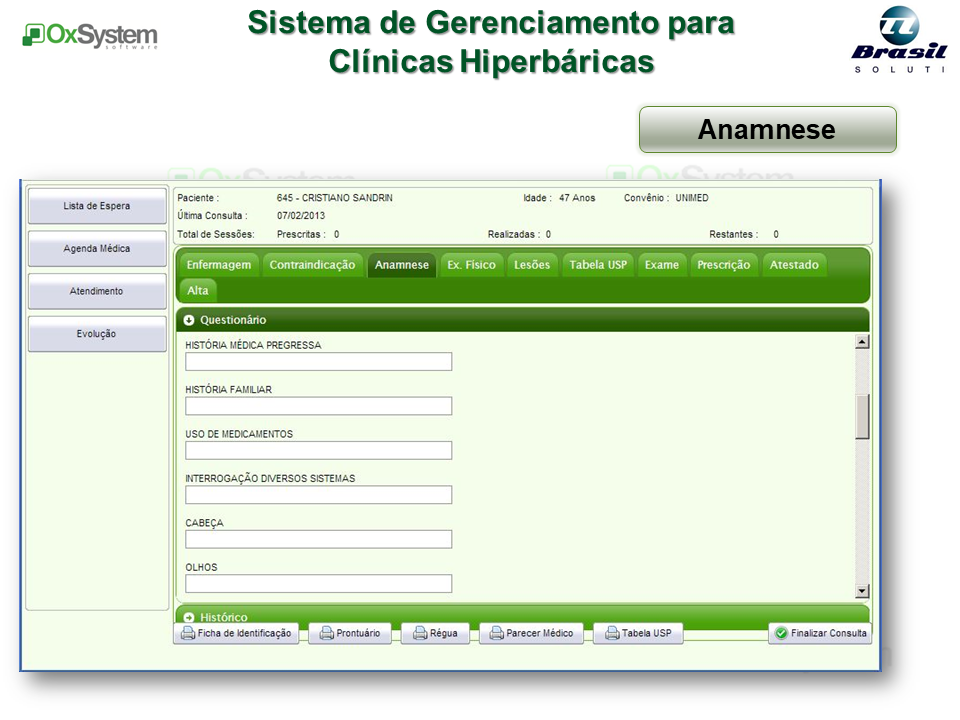Open Lista de Espera in sidebar
The width and height of the screenshot is (960, 720).
coord(97,206)
